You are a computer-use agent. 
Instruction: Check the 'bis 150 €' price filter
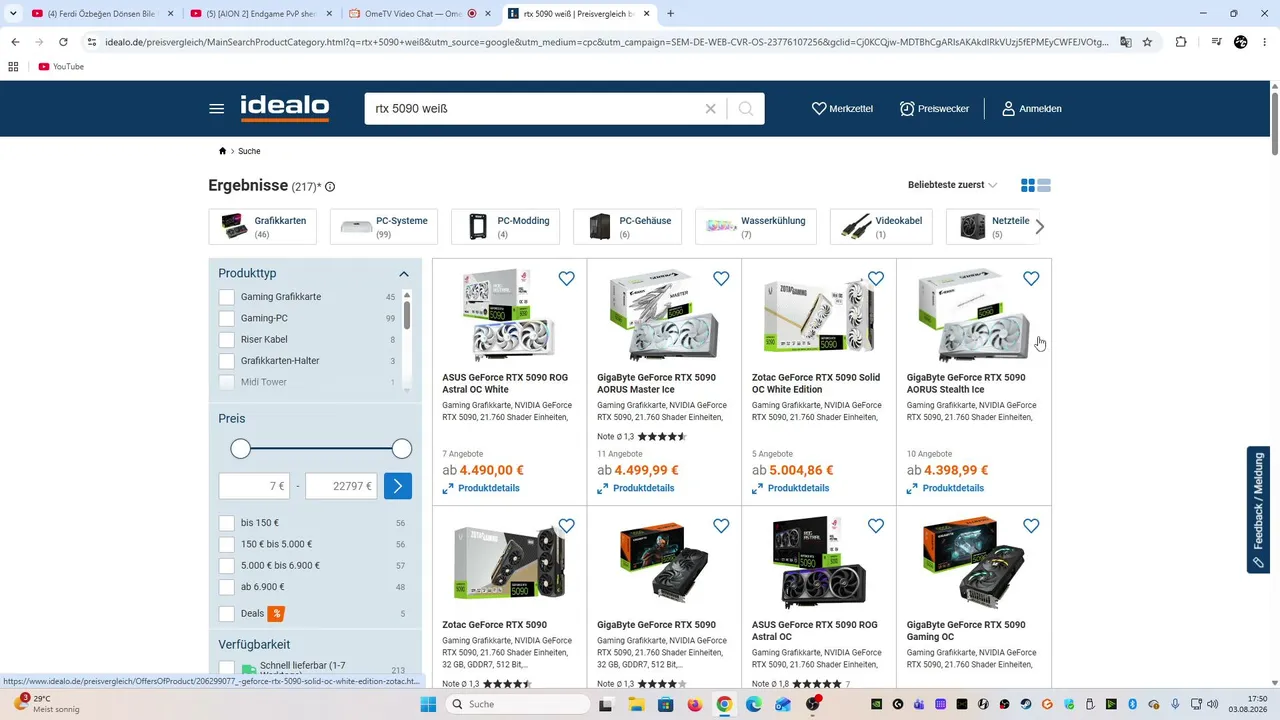pos(227,523)
